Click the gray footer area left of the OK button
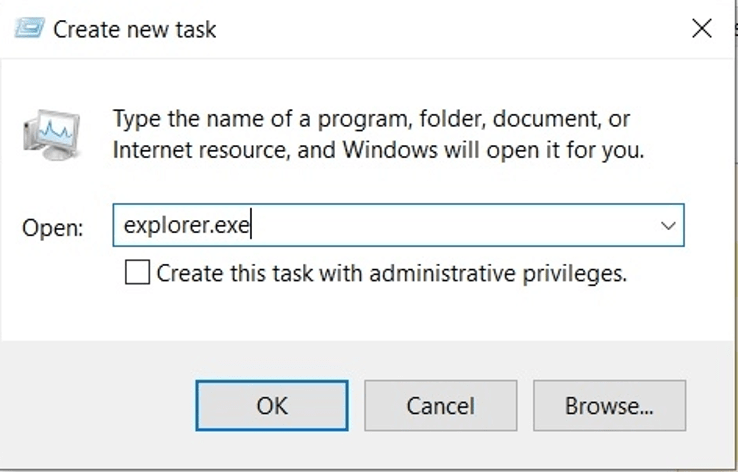738x472 pixels. [100, 405]
